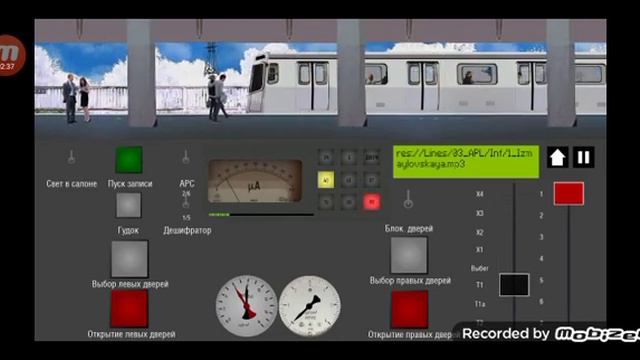
Task: Click the pressure gauge with red needles
Action: tap(247, 306)
